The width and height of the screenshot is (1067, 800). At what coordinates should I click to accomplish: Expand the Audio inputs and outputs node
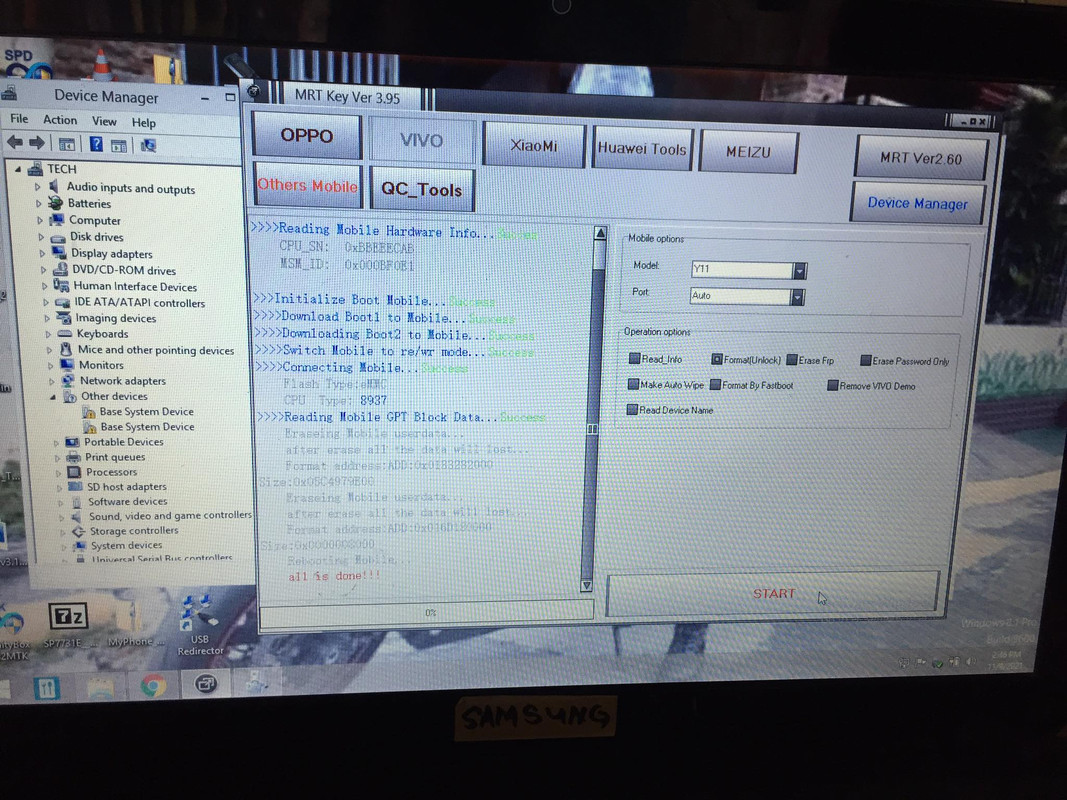pyautogui.click(x=37, y=186)
